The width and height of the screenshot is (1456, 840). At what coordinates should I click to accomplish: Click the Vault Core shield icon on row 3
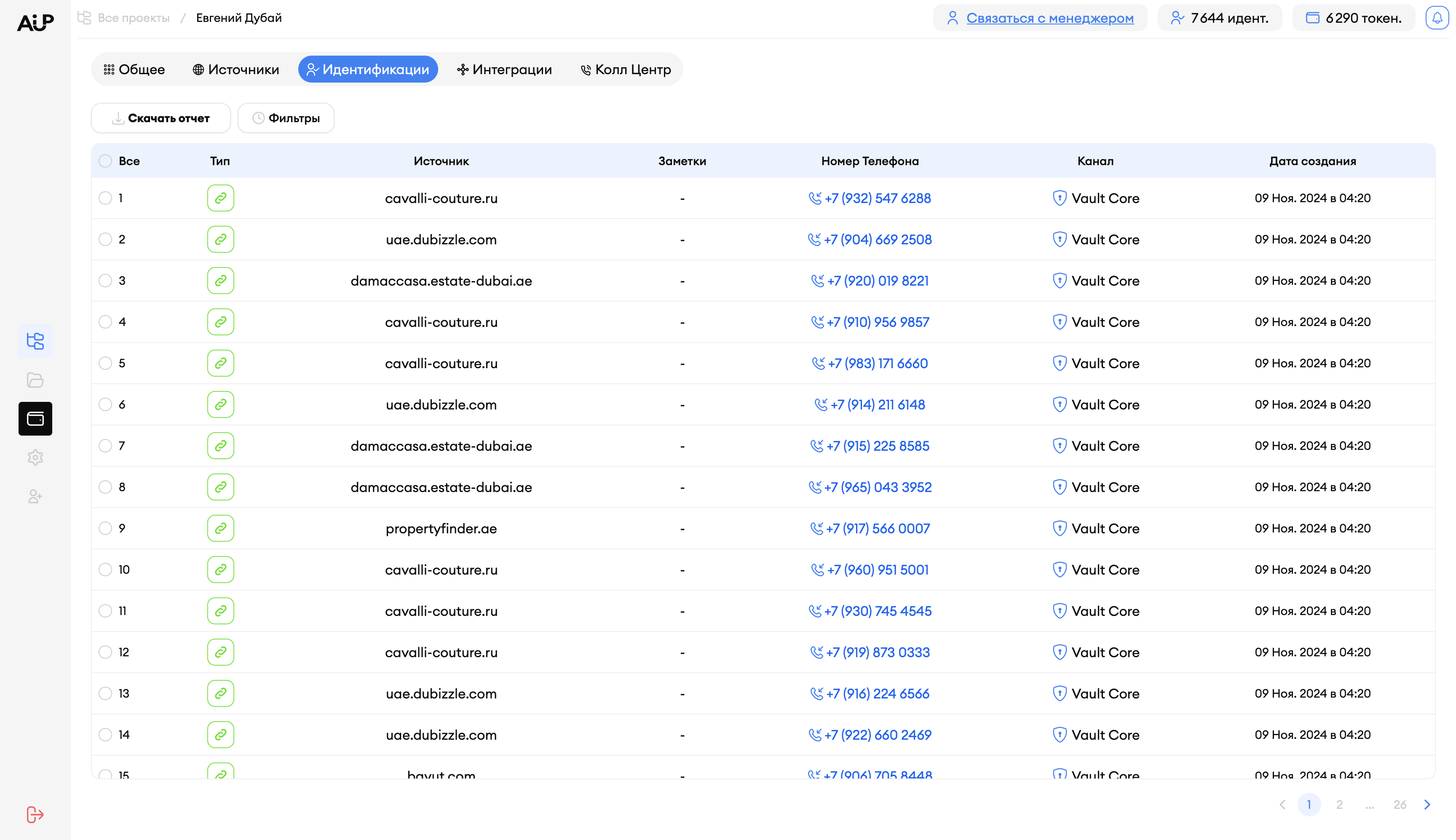click(x=1060, y=281)
